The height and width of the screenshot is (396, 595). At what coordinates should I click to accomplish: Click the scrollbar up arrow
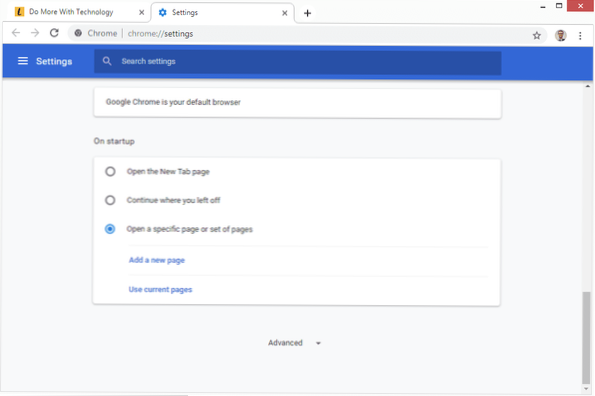pyautogui.click(x=587, y=86)
